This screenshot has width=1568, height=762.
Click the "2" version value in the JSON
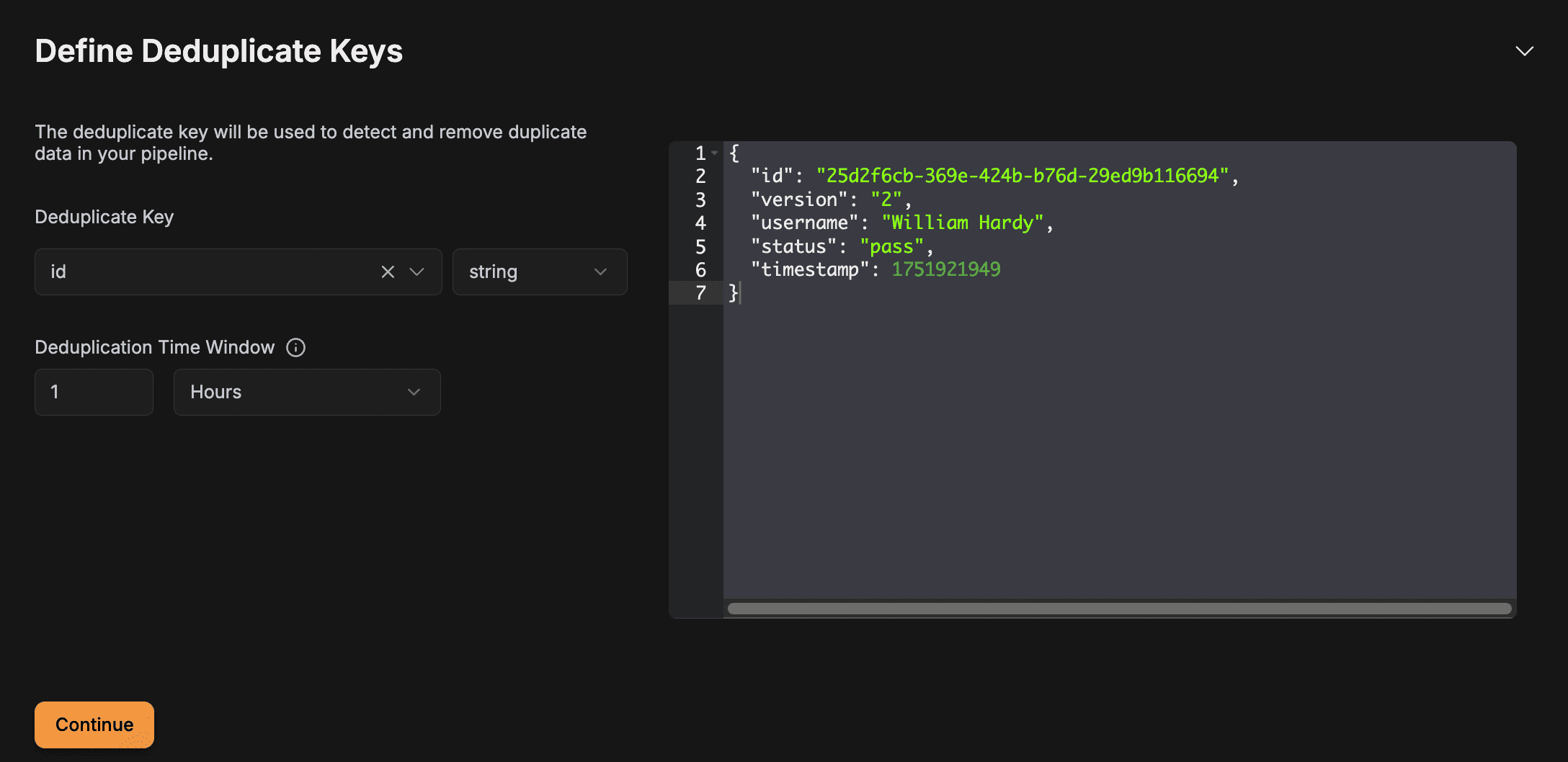point(886,200)
